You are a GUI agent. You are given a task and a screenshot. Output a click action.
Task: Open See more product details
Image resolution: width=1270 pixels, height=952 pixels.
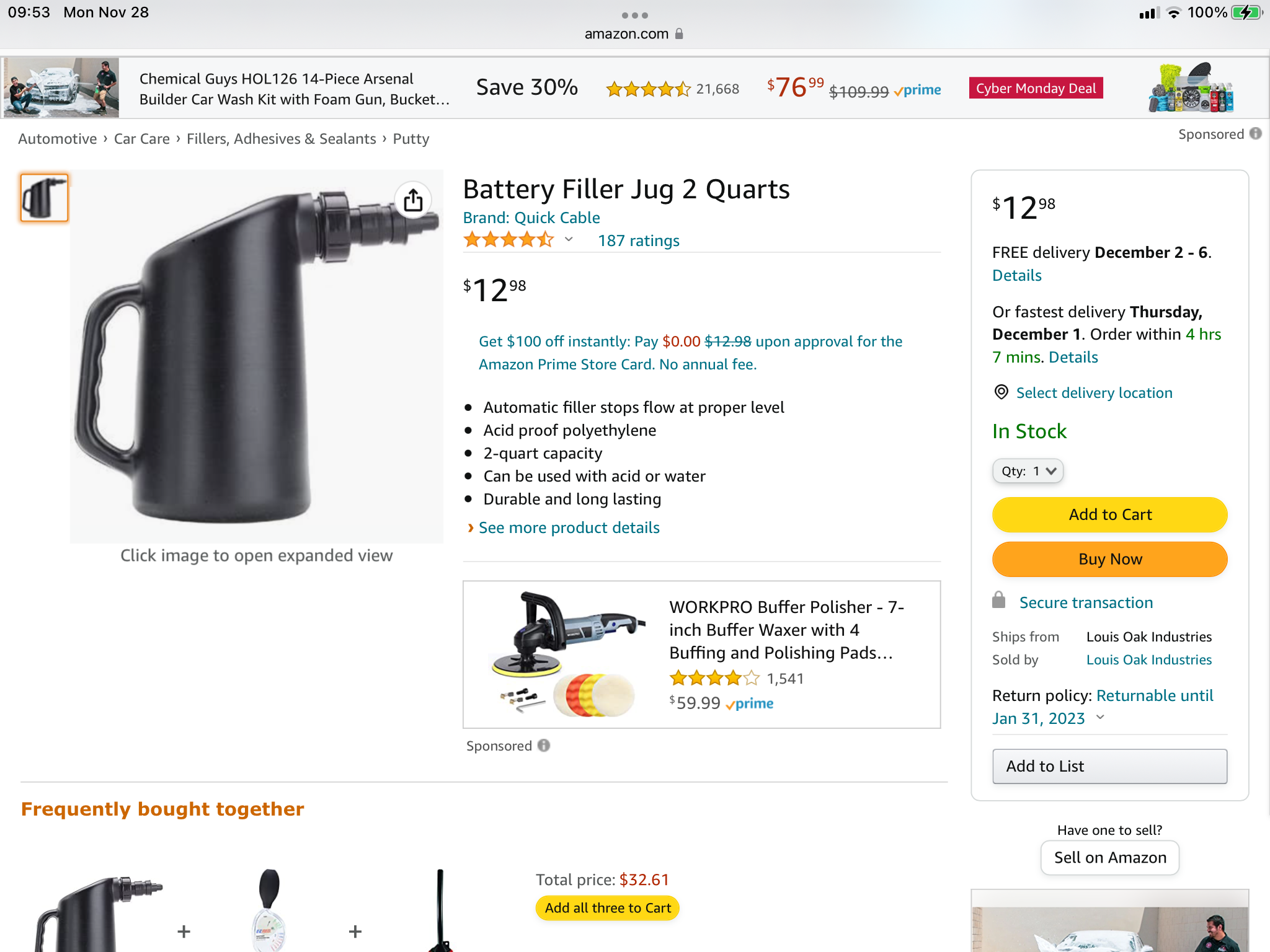[x=569, y=527]
